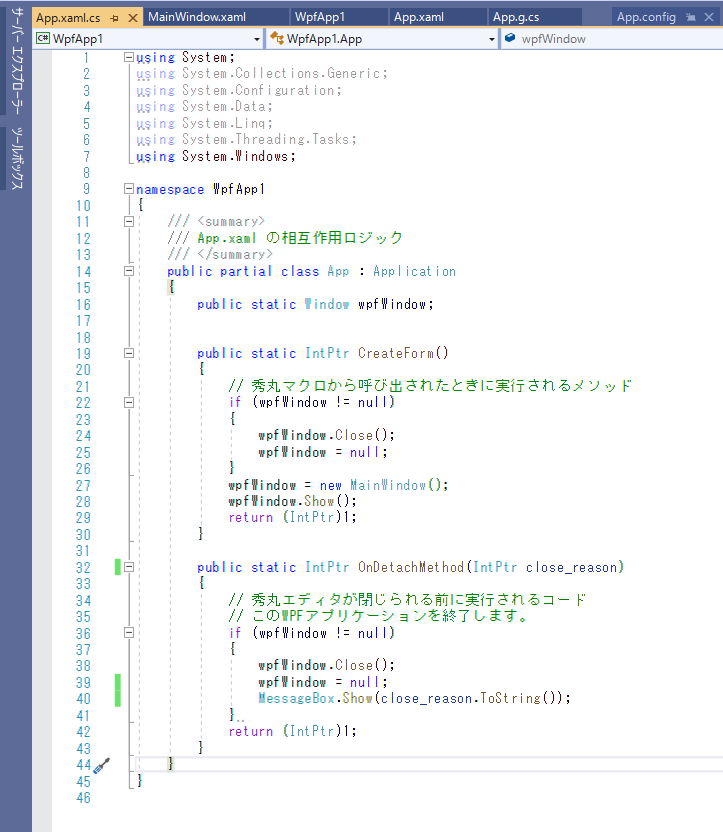723x832 pixels.
Task: Close the App.xaml.cs tab
Action: click(133, 17)
